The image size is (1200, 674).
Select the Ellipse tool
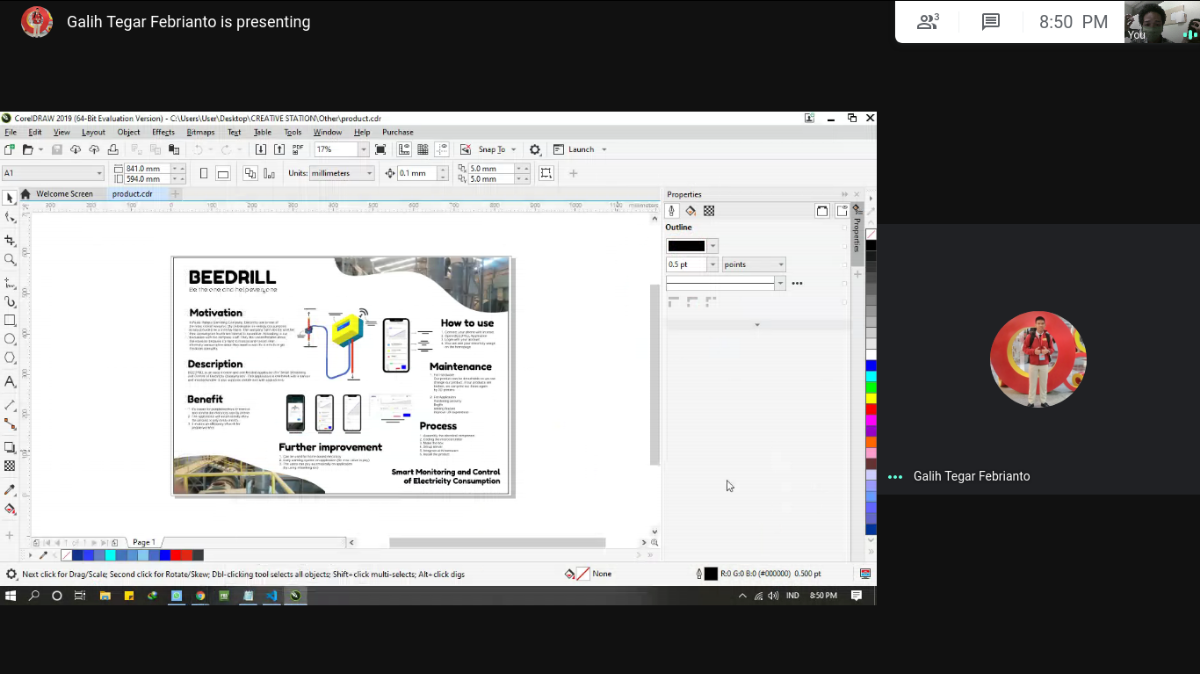10,339
